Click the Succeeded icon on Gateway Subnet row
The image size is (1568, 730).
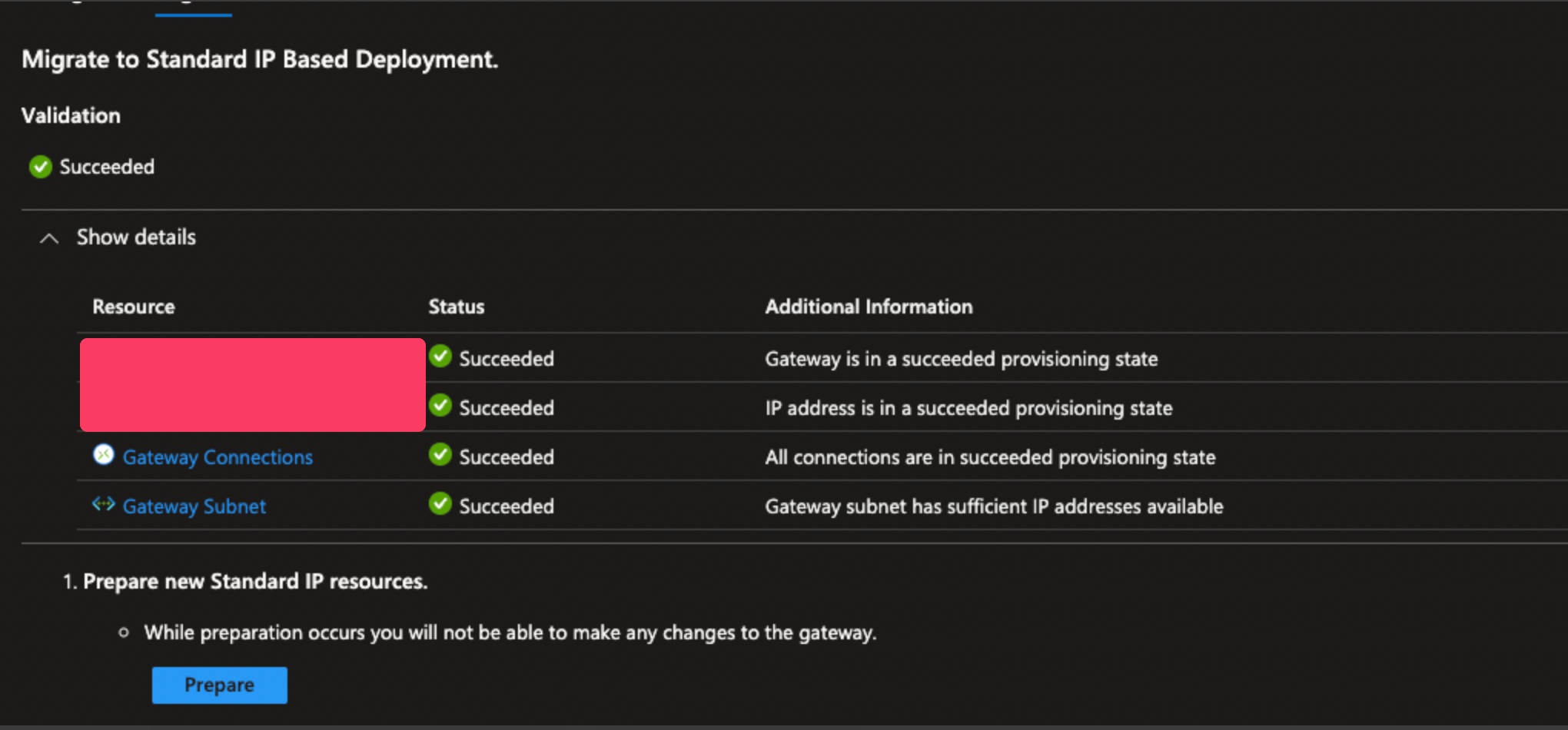pyautogui.click(x=440, y=505)
